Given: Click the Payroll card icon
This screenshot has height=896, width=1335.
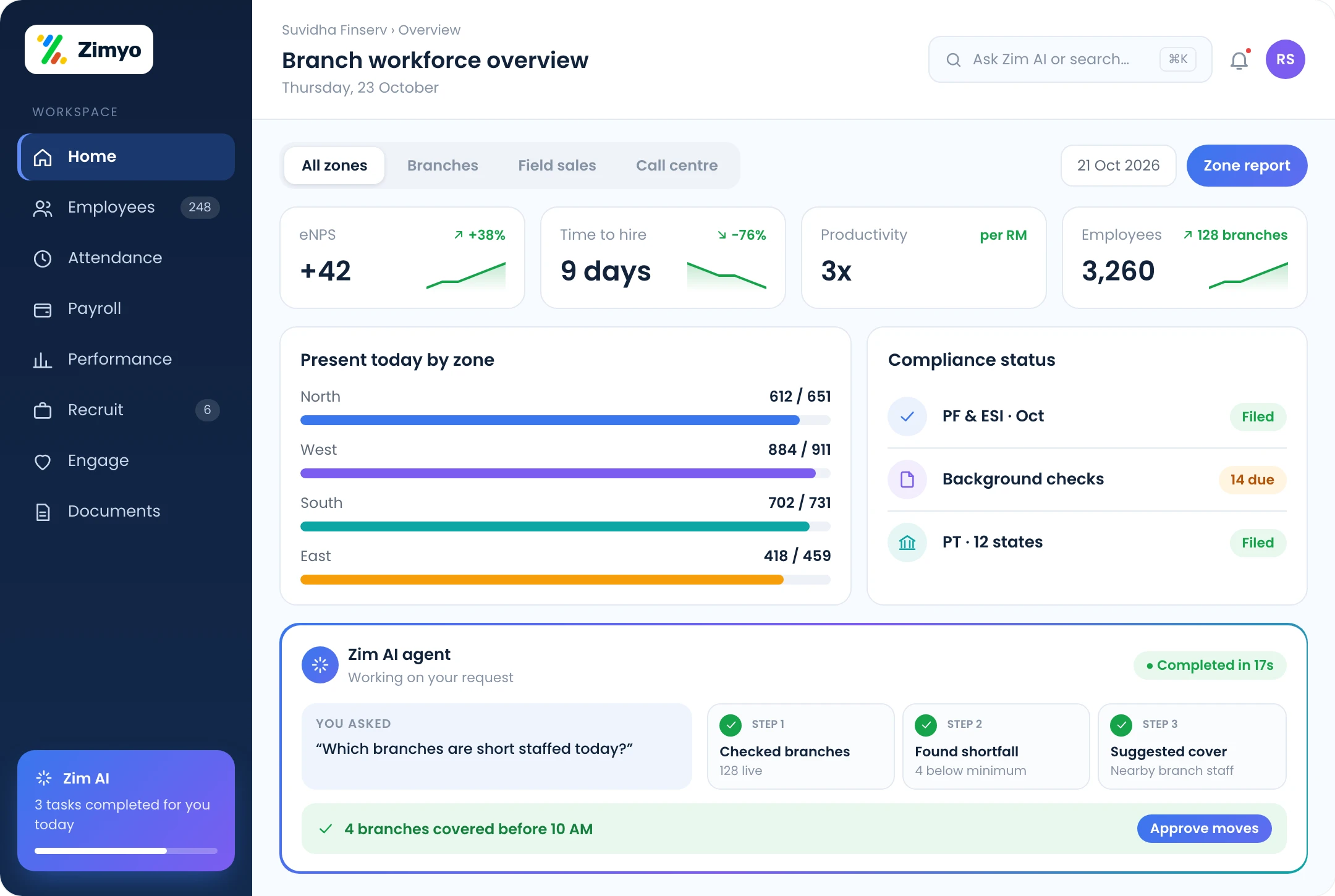Looking at the screenshot, I should coord(43,310).
